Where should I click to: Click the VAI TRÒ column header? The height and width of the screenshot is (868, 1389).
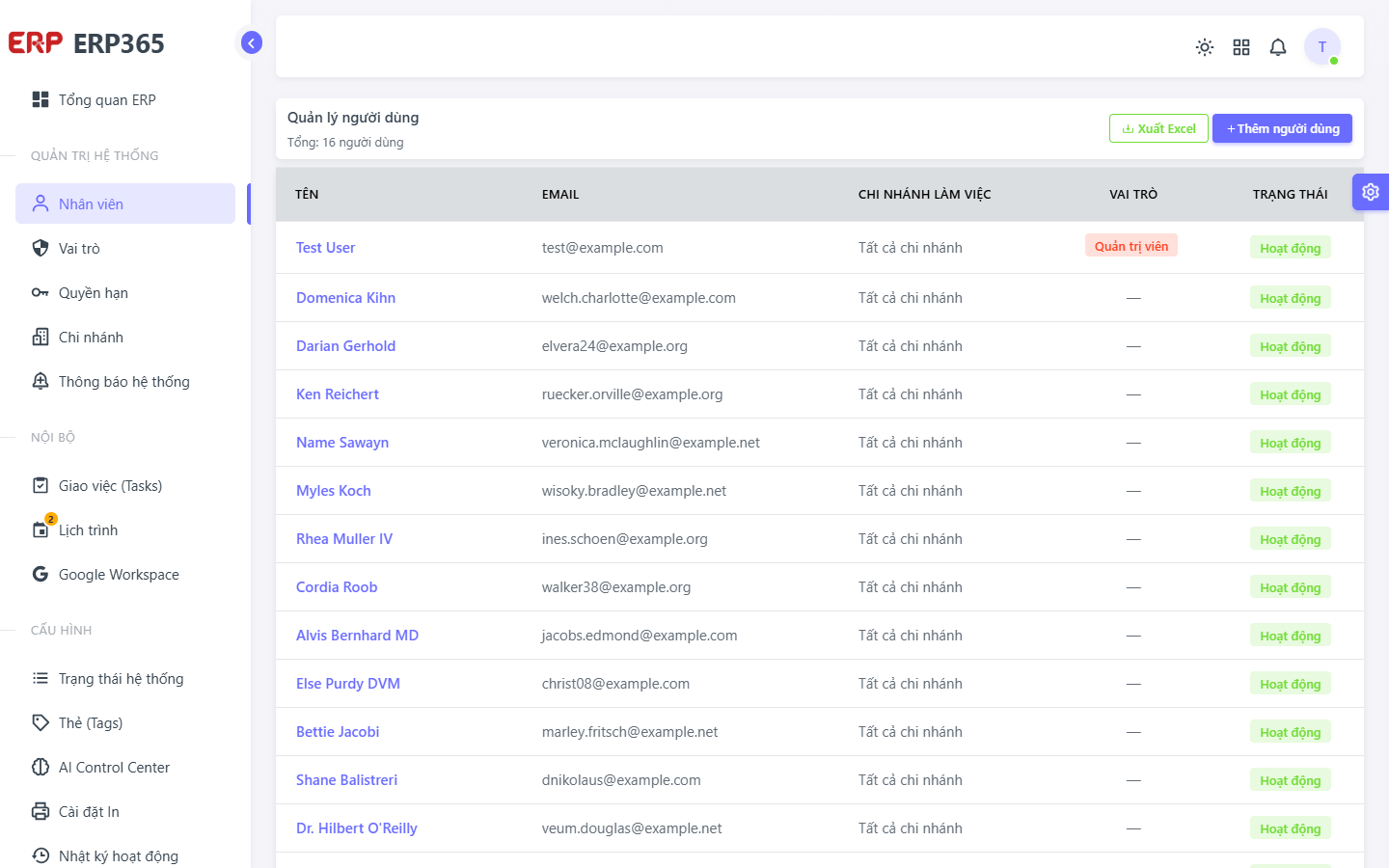point(1133,194)
